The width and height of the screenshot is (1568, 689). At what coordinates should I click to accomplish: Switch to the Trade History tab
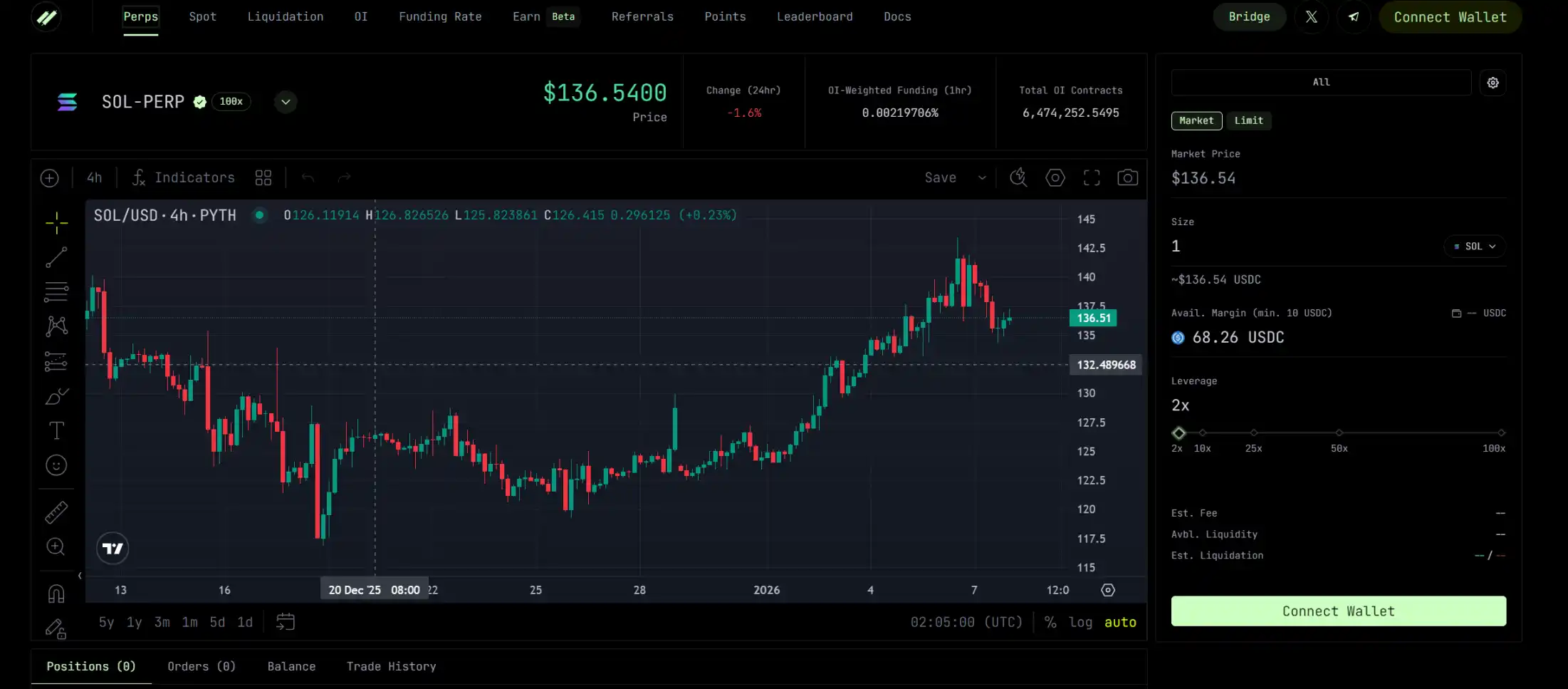tap(391, 666)
